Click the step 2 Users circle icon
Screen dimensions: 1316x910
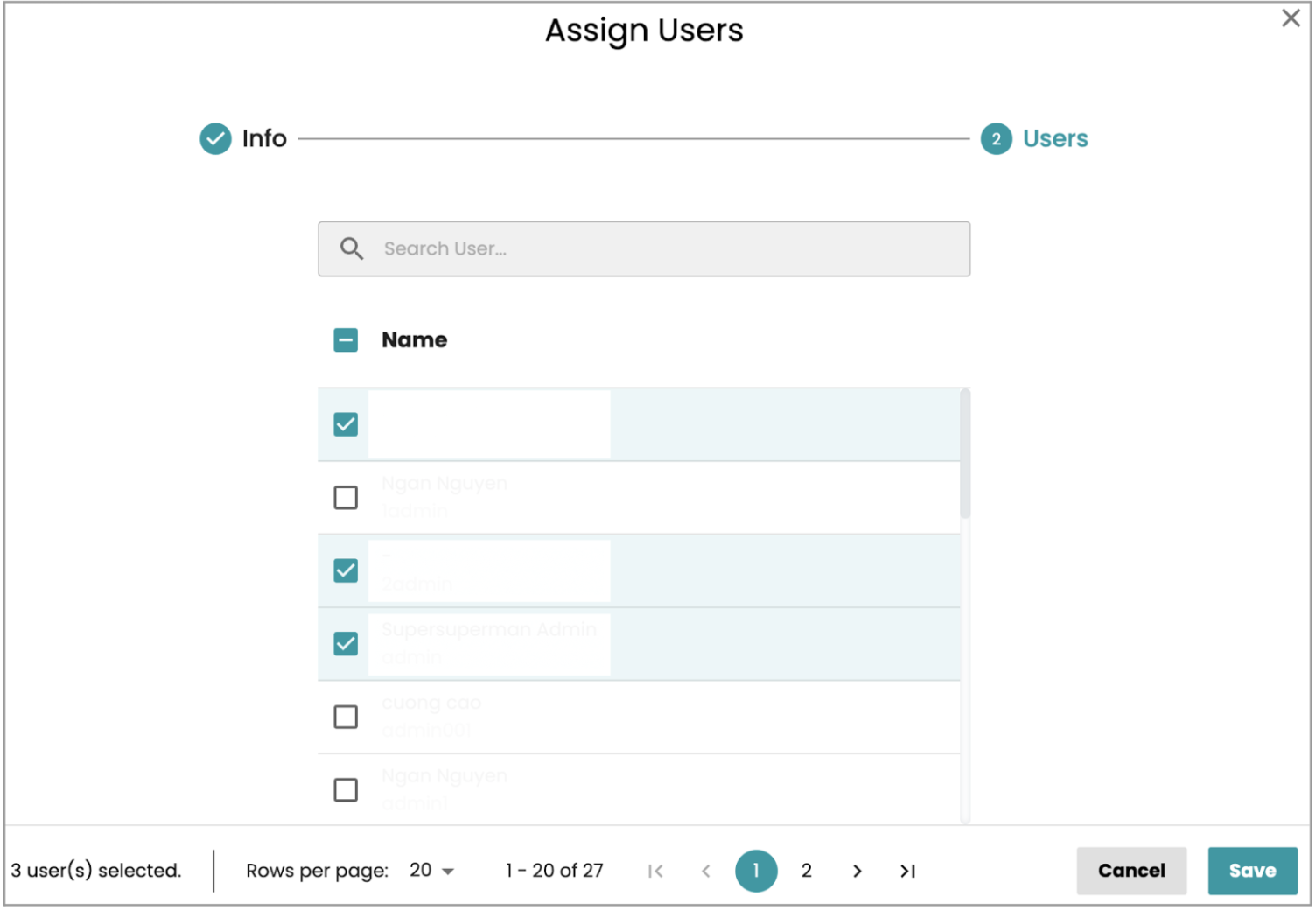[996, 139]
